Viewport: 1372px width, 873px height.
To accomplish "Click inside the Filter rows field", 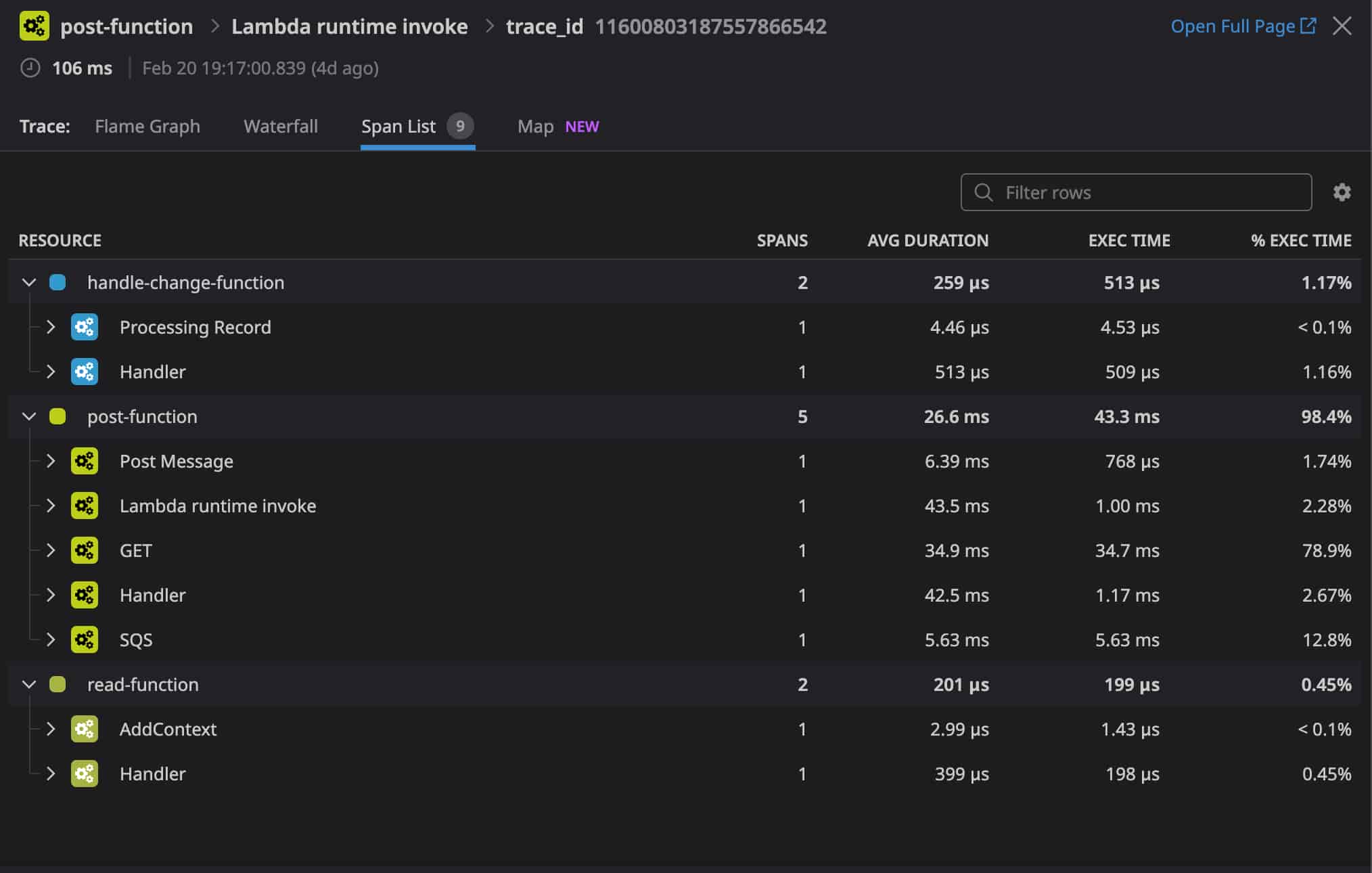I will pyautogui.click(x=1137, y=192).
